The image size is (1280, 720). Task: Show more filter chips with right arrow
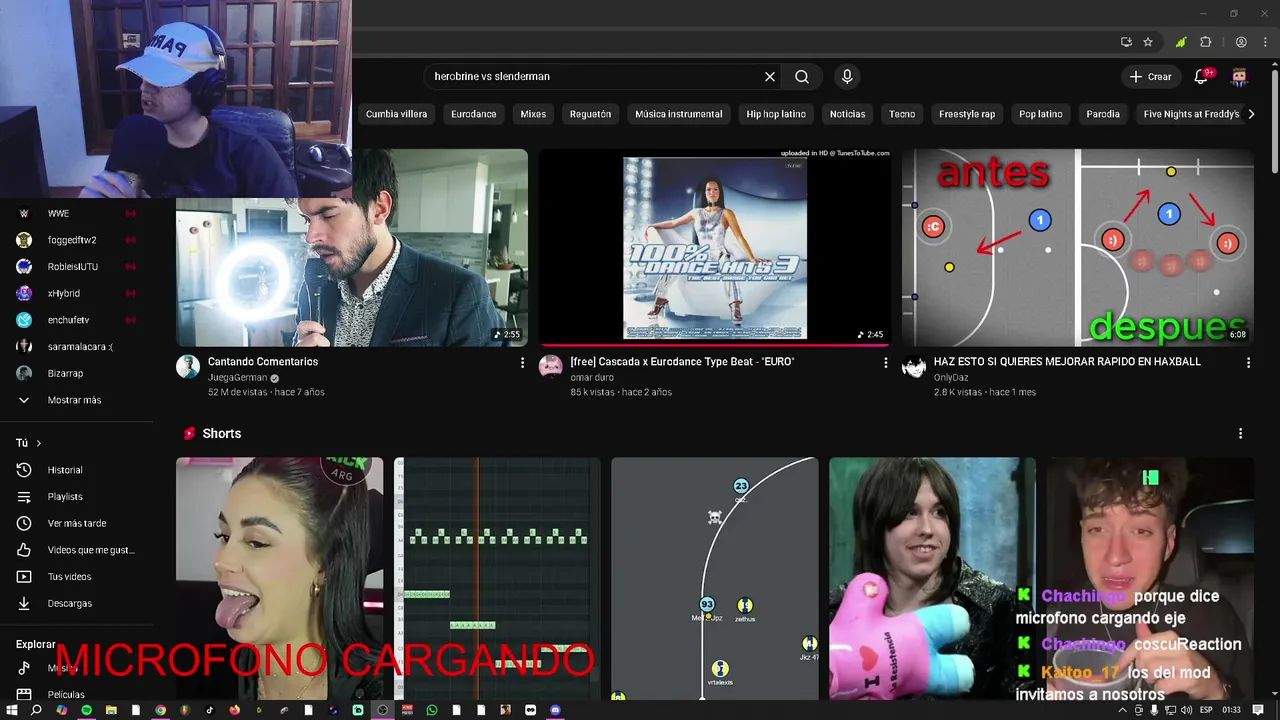[1250, 114]
